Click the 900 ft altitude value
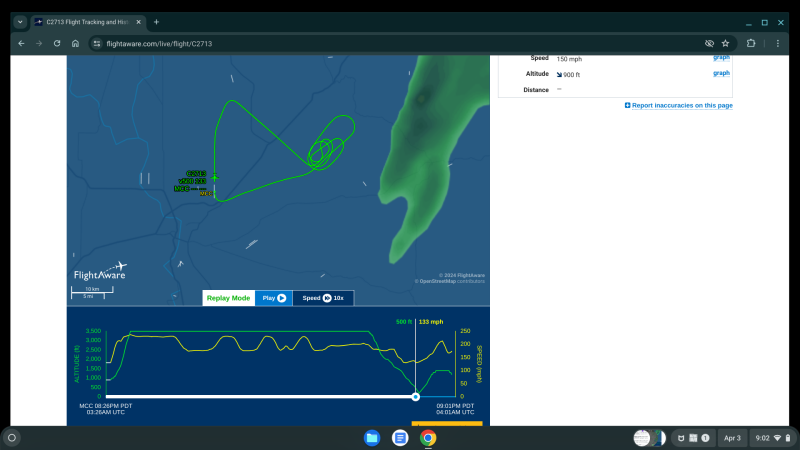Viewport: 800px width, 450px height. pos(571,74)
